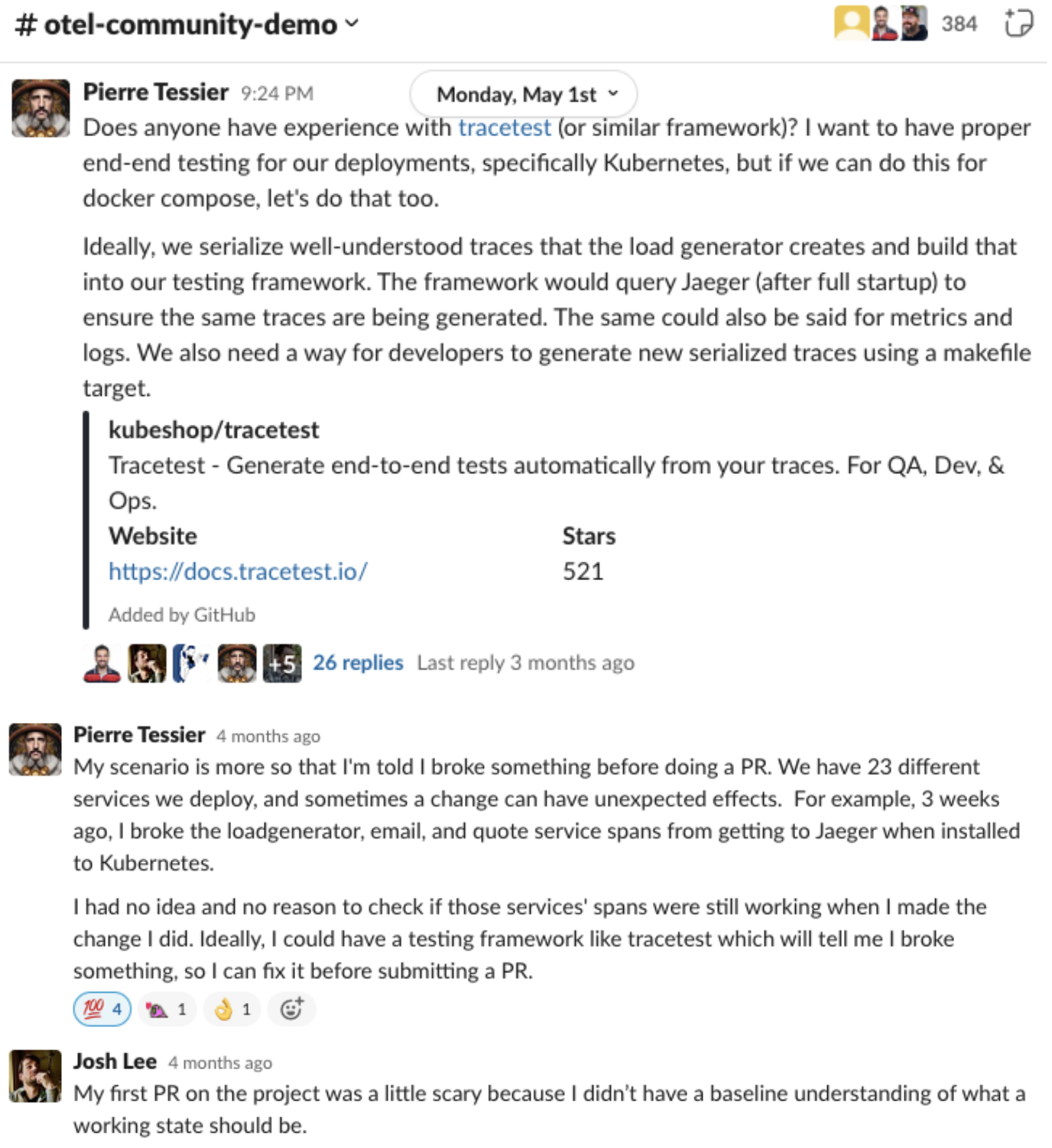Toggle the party emoji reaction with count 1

point(167,1009)
